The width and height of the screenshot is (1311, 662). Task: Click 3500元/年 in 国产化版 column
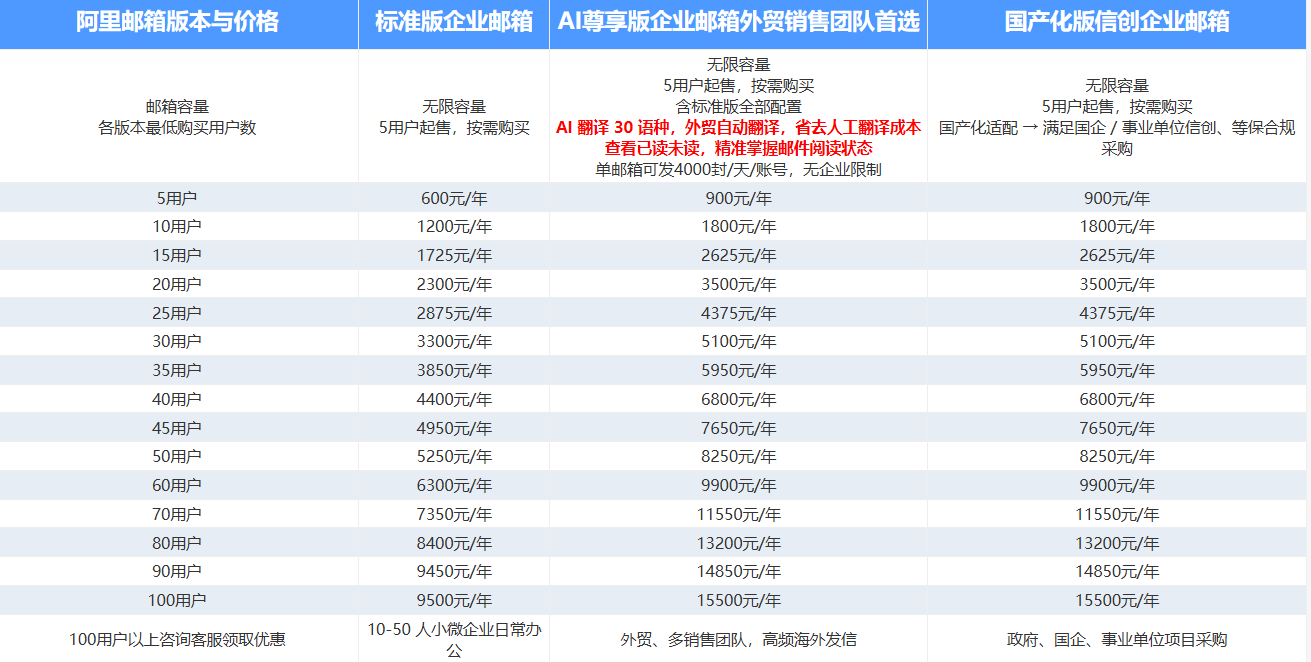pos(1118,285)
